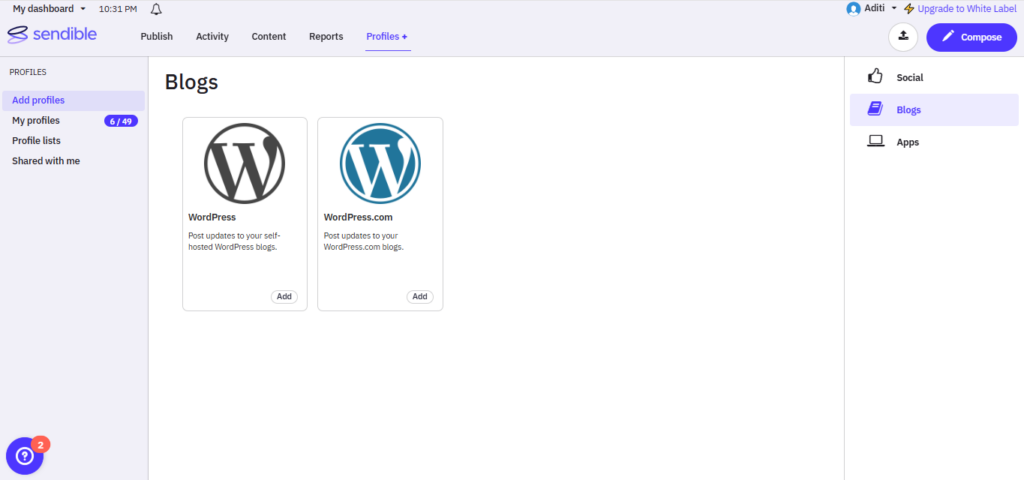Viewport: 1024px width, 480px height.
Task: Open the Profiles + menu
Action: tap(386, 37)
